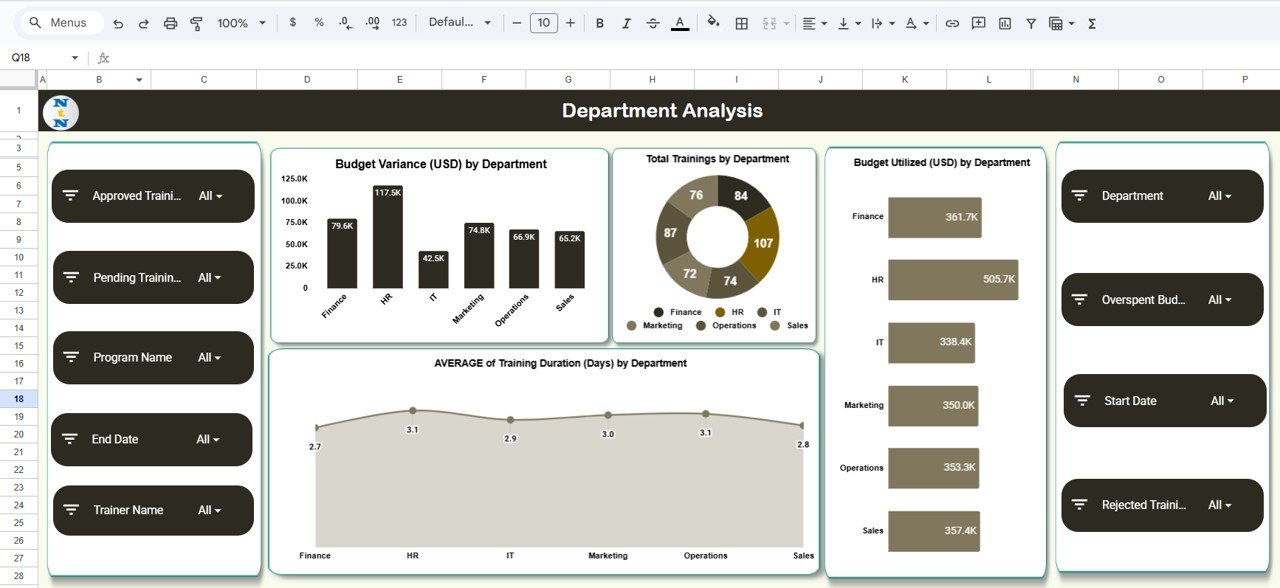
Task: Apply percent format
Action: [x=318, y=22]
